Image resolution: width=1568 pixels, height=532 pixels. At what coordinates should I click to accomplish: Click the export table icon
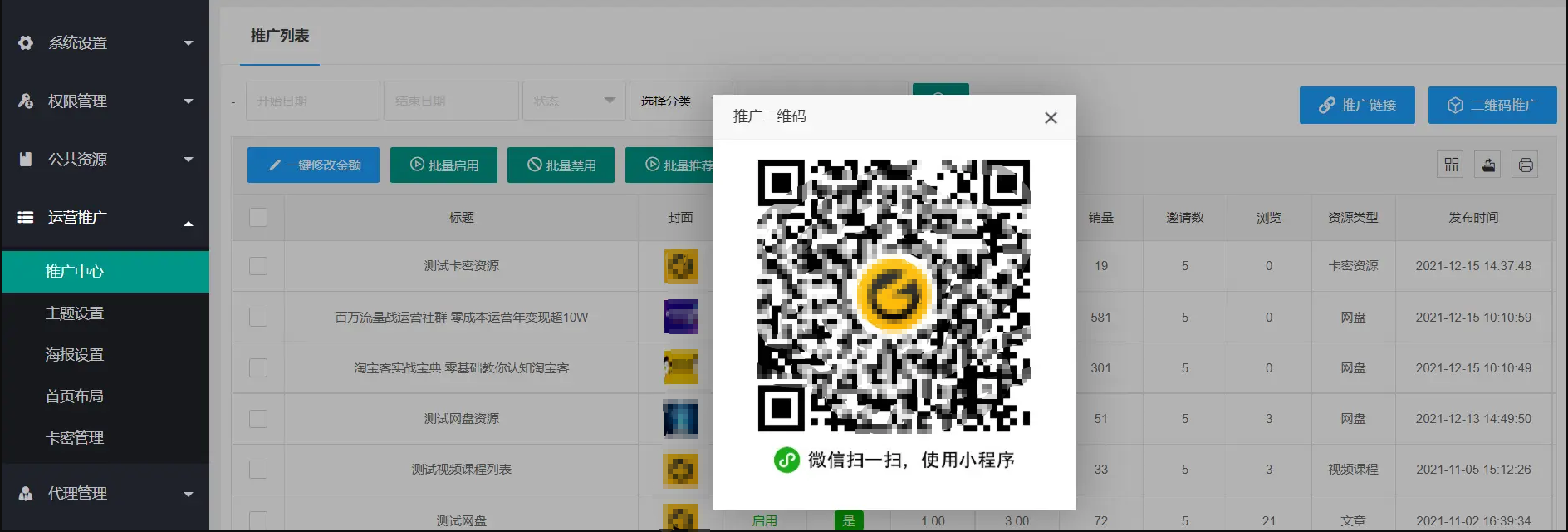click(x=1488, y=165)
